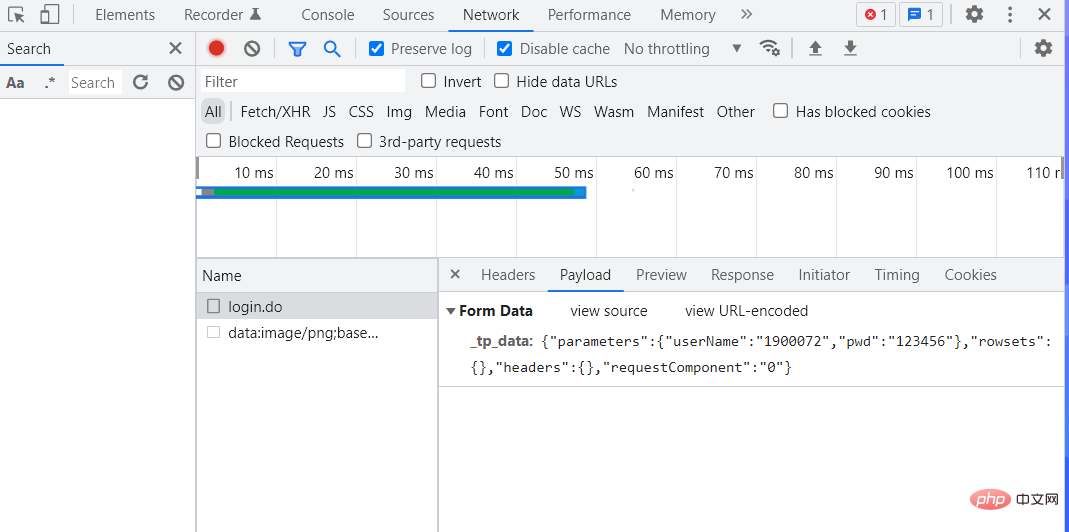The height and width of the screenshot is (532, 1069).
Task: Switch to the Console tab
Action: [x=328, y=14]
